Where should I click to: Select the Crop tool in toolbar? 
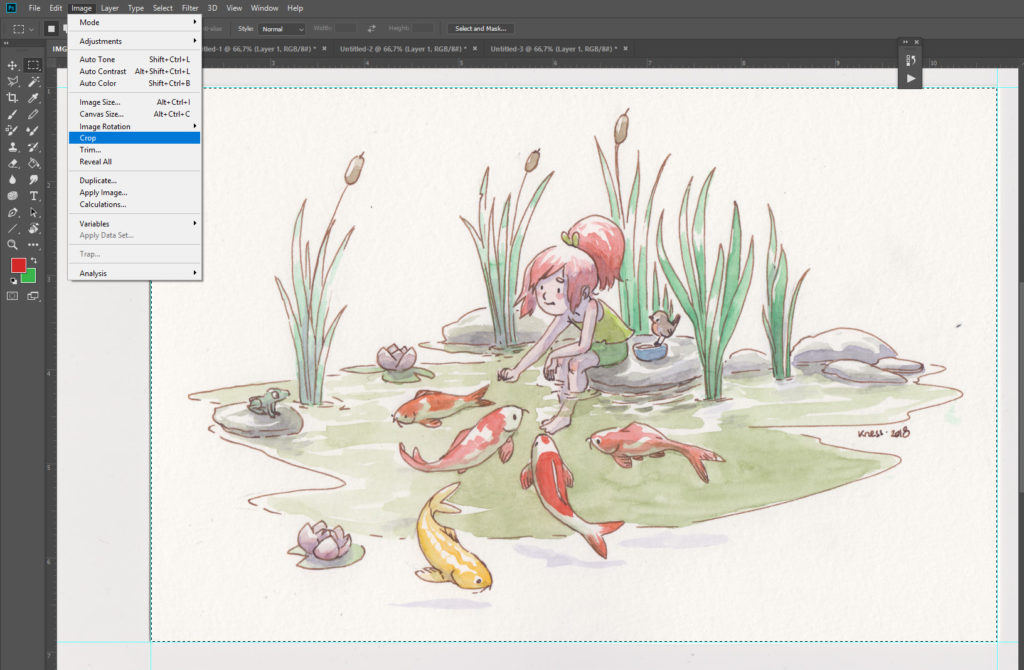click(x=13, y=98)
